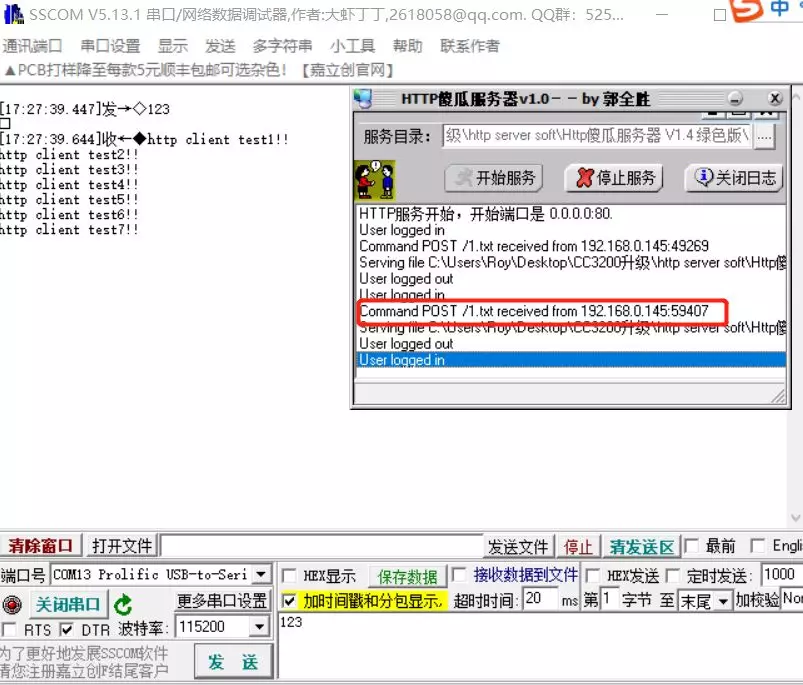Minimize the HTTP server window
The width and height of the screenshot is (803, 685).
(735, 99)
